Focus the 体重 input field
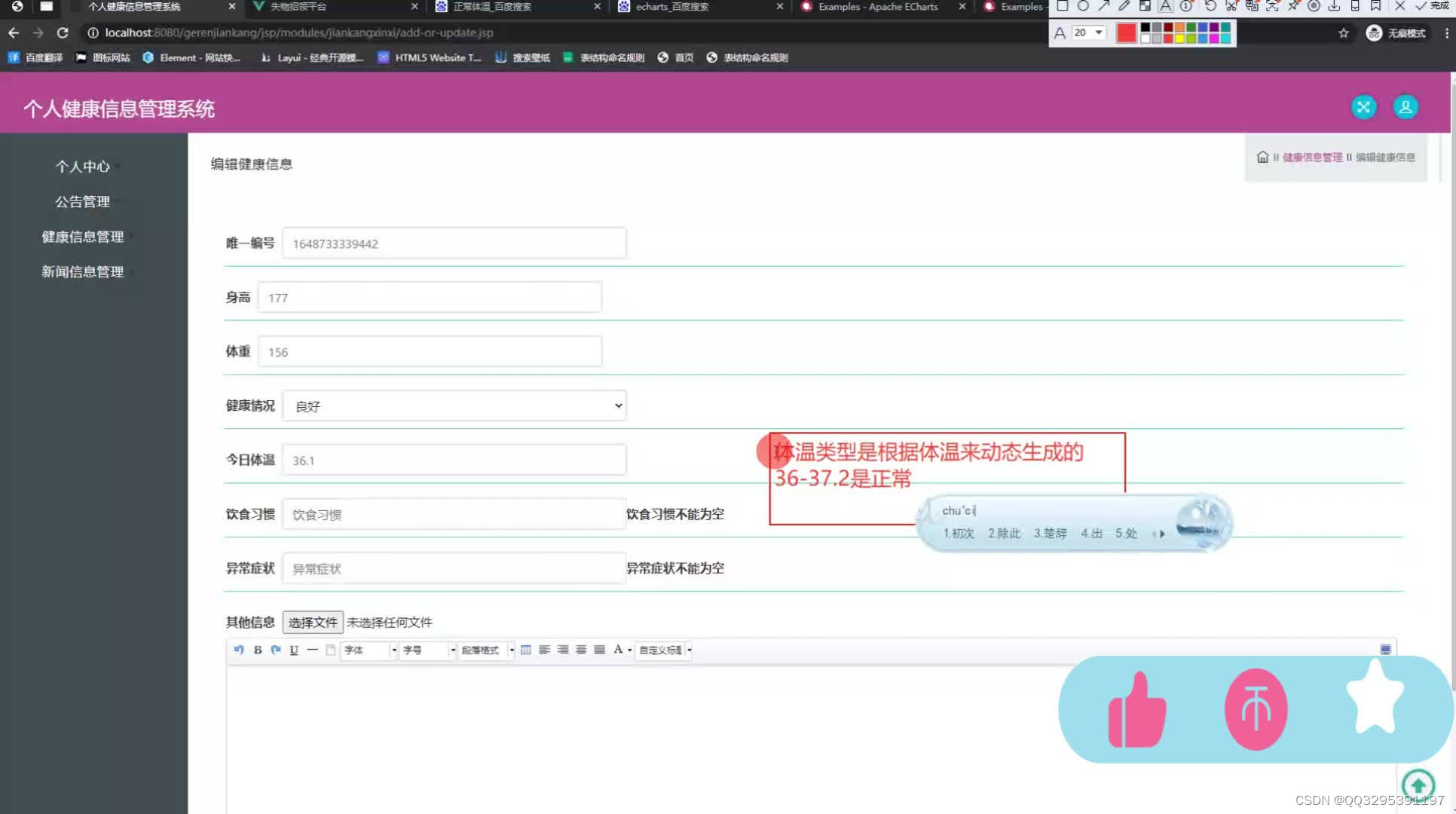Image resolution: width=1456 pixels, height=814 pixels. click(430, 352)
